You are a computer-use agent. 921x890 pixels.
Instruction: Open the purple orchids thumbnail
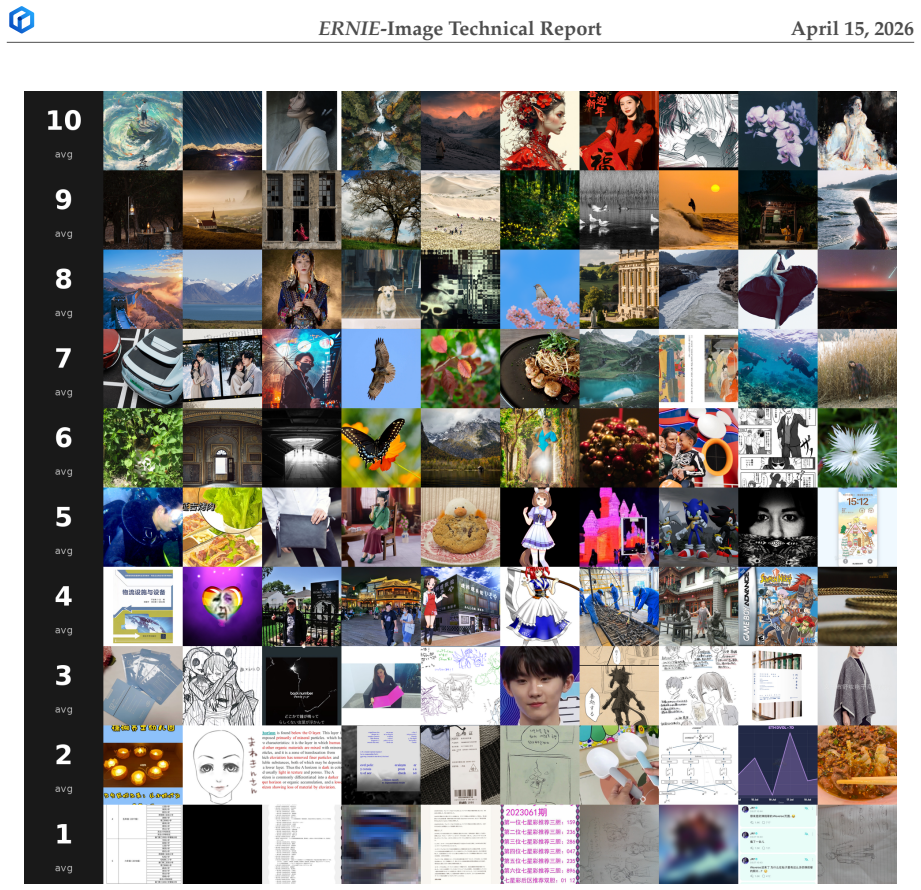click(x=778, y=130)
